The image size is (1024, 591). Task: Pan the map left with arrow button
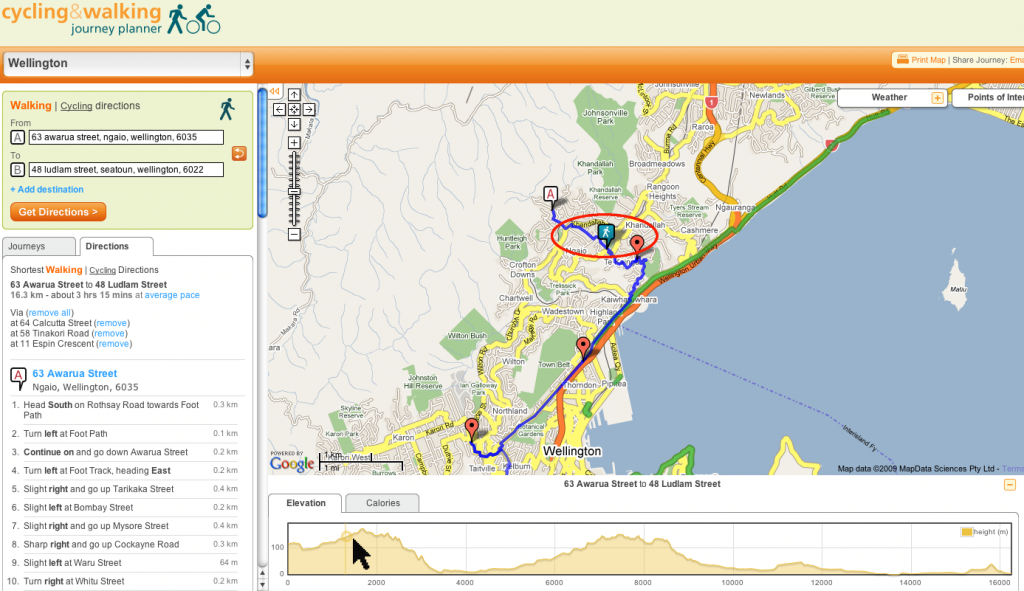[x=279, y=110]
